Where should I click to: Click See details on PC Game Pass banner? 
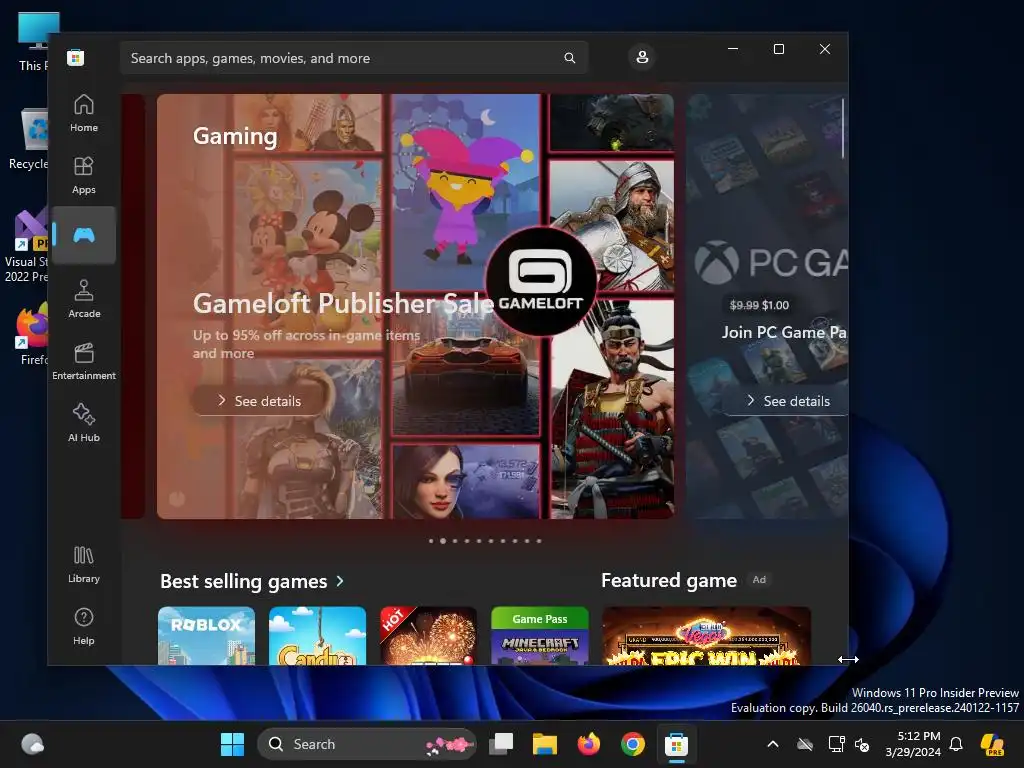coord(786,401)
